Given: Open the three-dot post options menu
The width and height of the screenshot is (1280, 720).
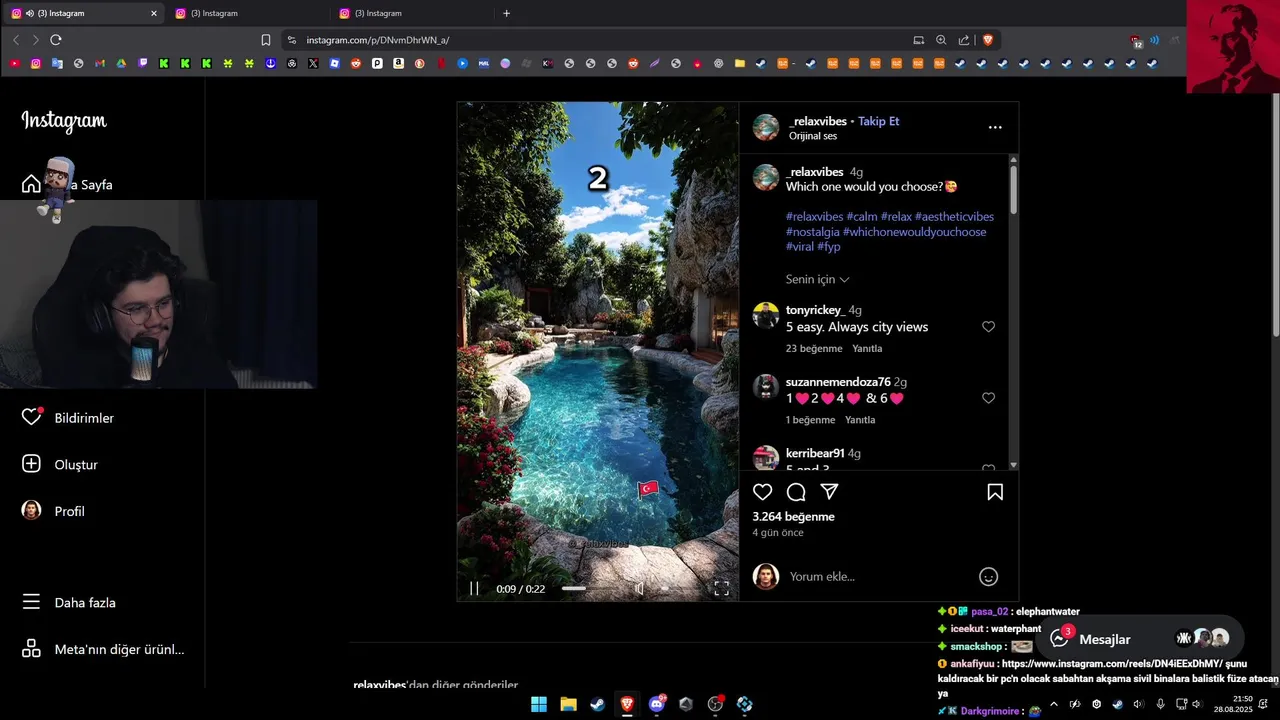Looking at the screenshot, I should point(995,127).
